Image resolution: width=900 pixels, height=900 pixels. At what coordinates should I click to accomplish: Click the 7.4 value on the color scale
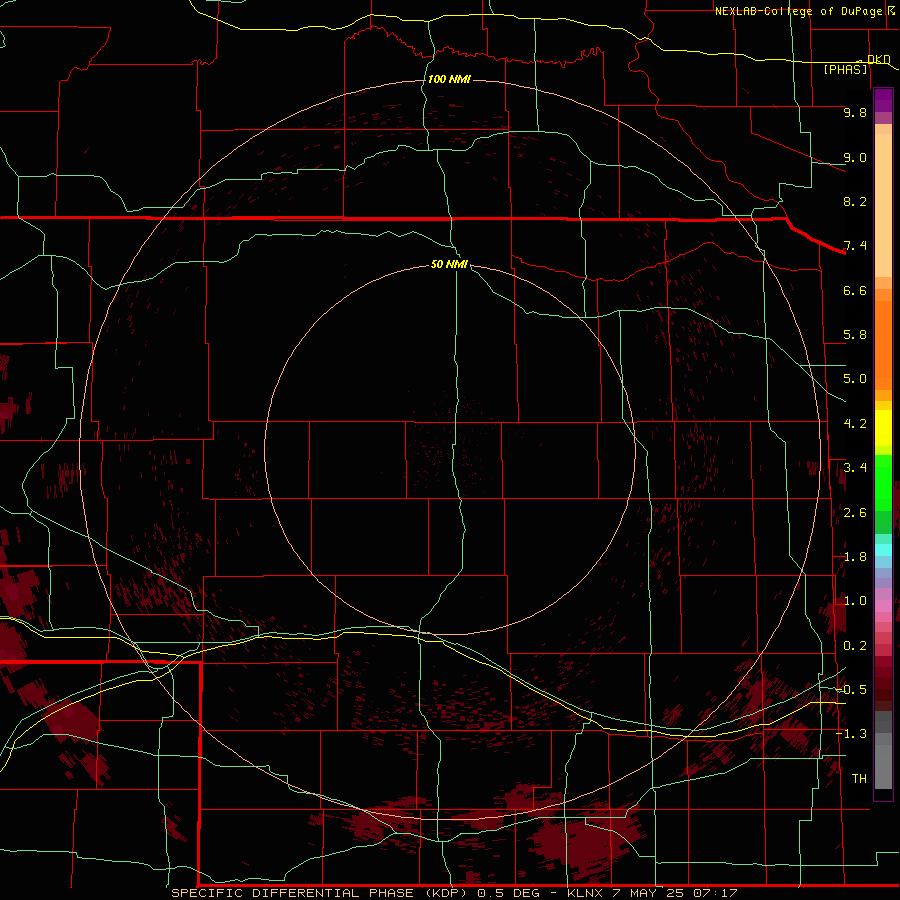tap(855, 246)
